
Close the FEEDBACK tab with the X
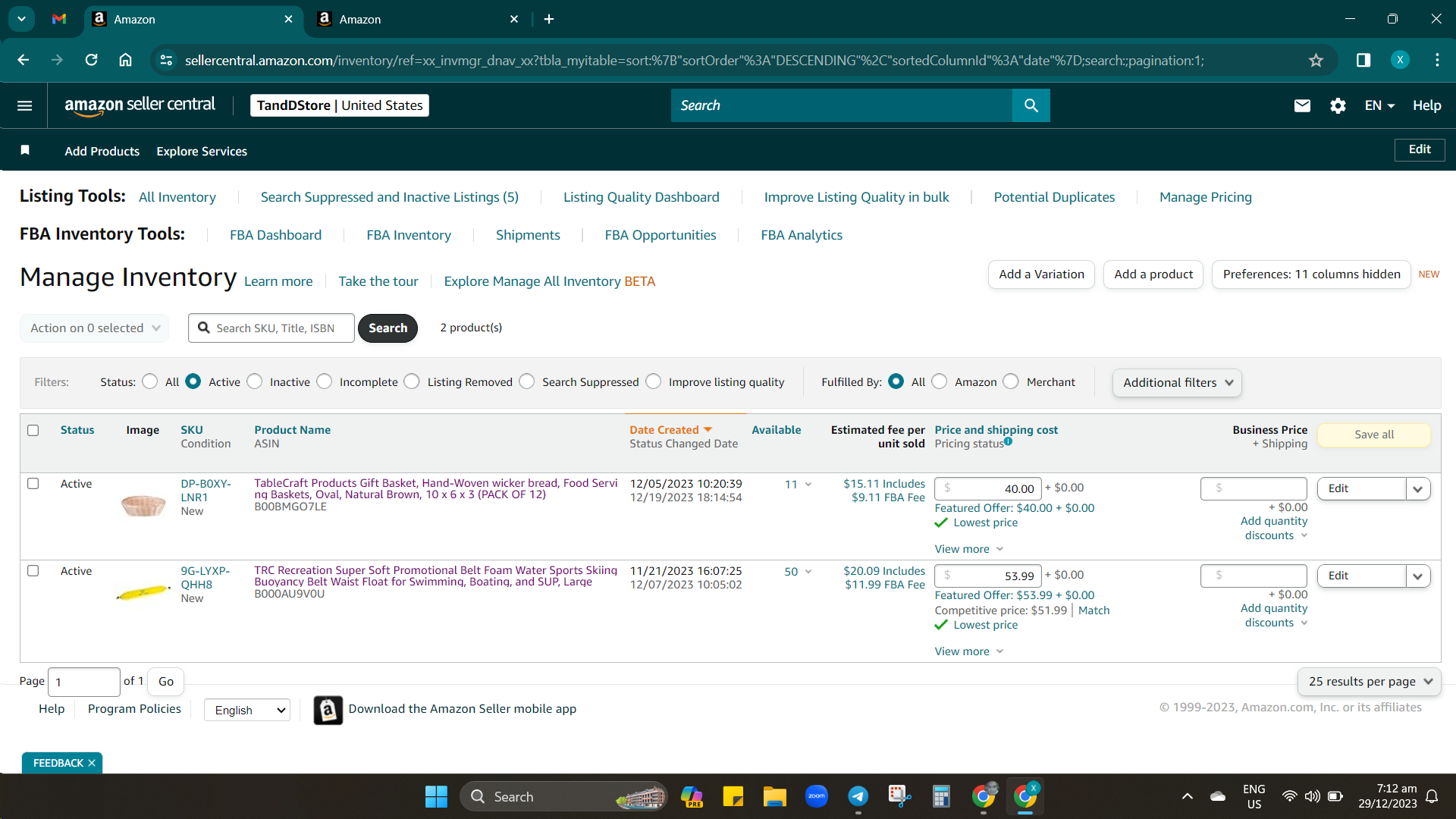click(x=92, y=763)
